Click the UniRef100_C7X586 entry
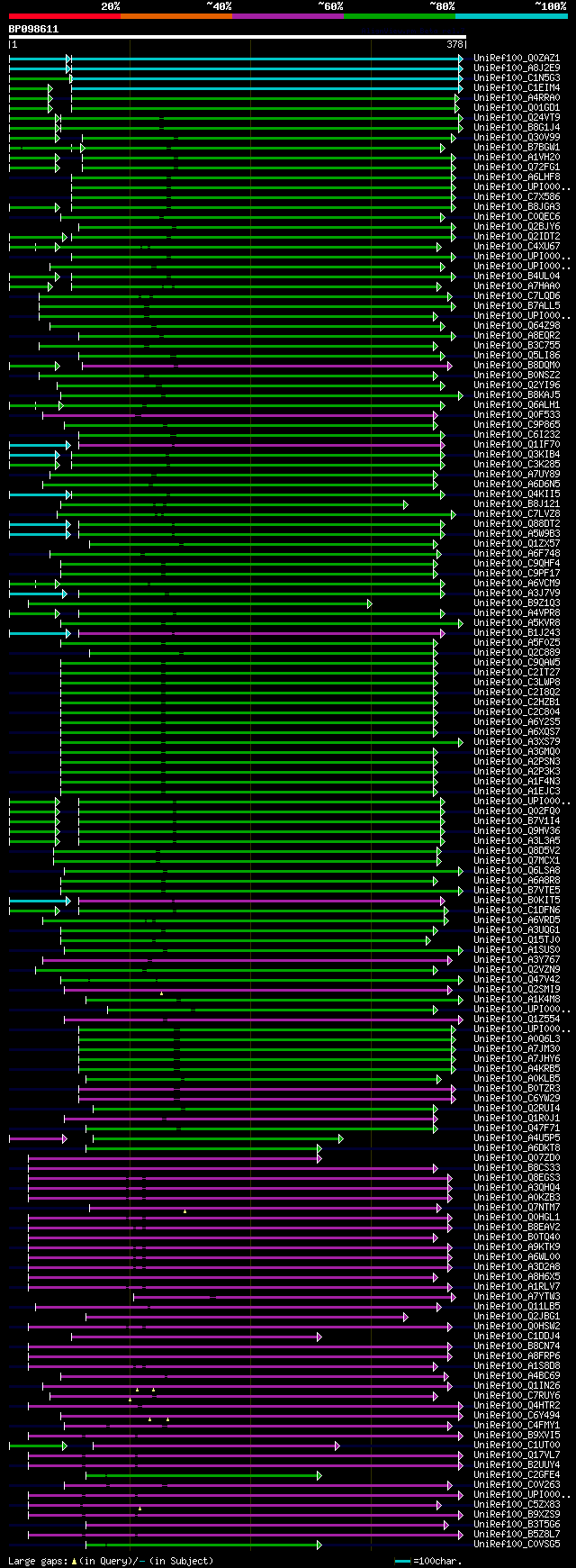 click(x=517, y=196)
